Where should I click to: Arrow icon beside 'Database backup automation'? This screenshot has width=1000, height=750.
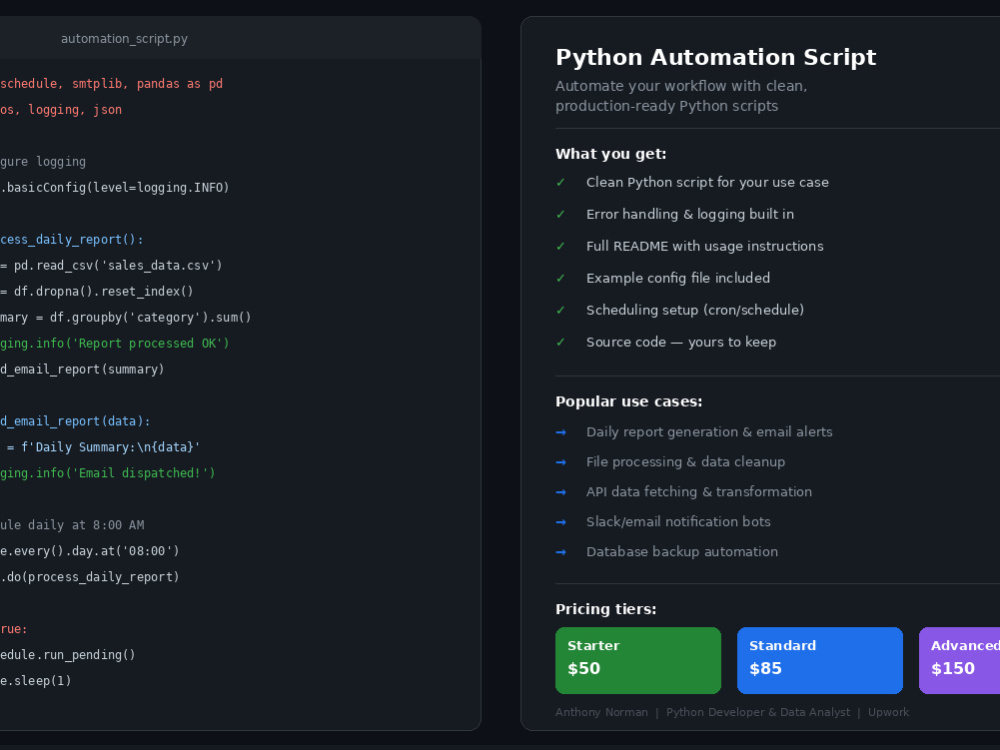click(561, 552)
